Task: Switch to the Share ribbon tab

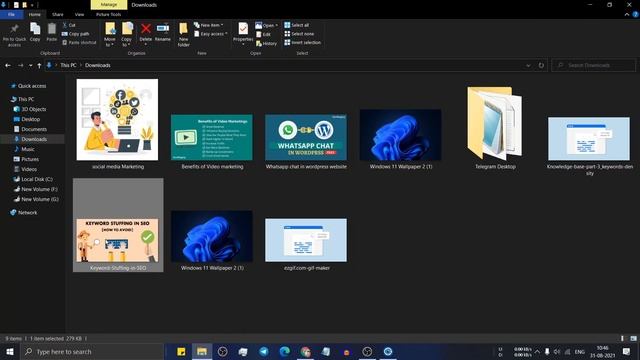Action: [58, 14]
